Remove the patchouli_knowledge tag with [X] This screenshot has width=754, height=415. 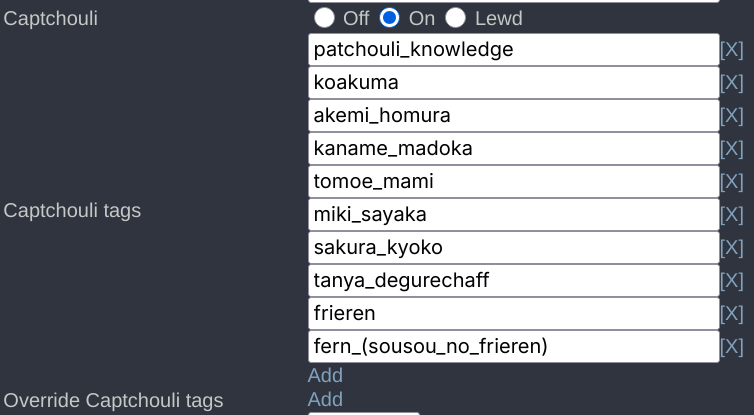pos(731,49)
